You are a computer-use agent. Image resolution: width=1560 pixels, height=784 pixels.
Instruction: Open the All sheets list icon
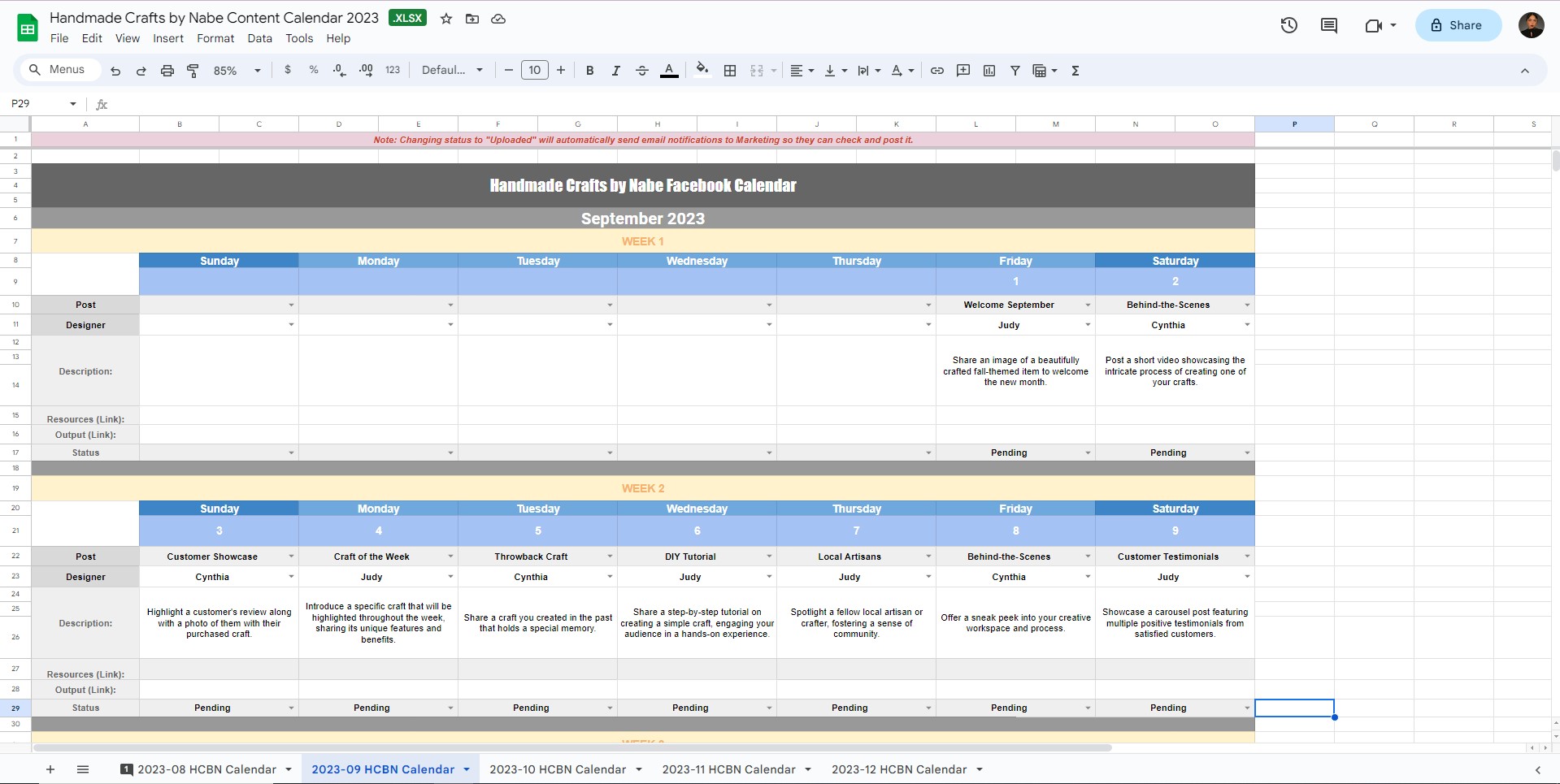pos(83,769)
